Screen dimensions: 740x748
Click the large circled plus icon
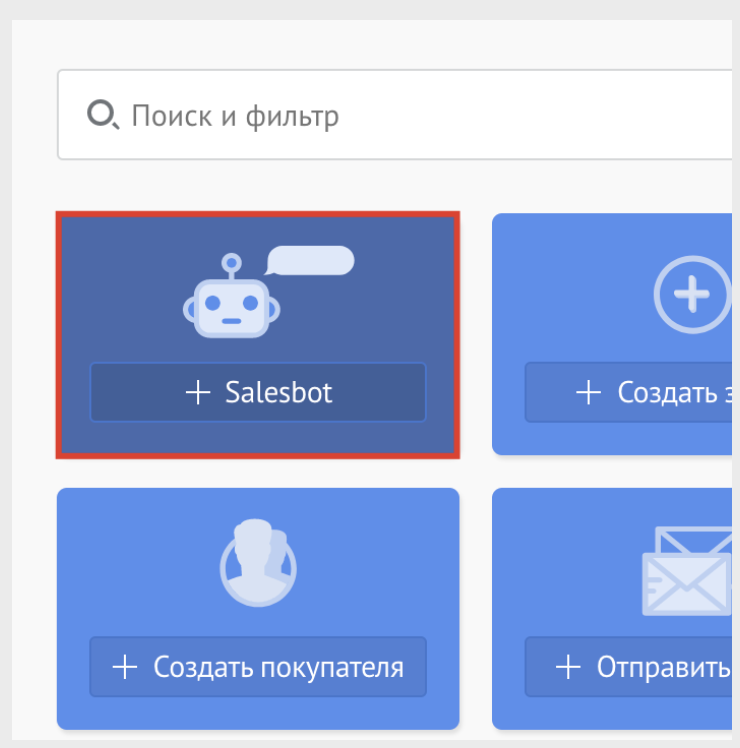tap(692, 294)
